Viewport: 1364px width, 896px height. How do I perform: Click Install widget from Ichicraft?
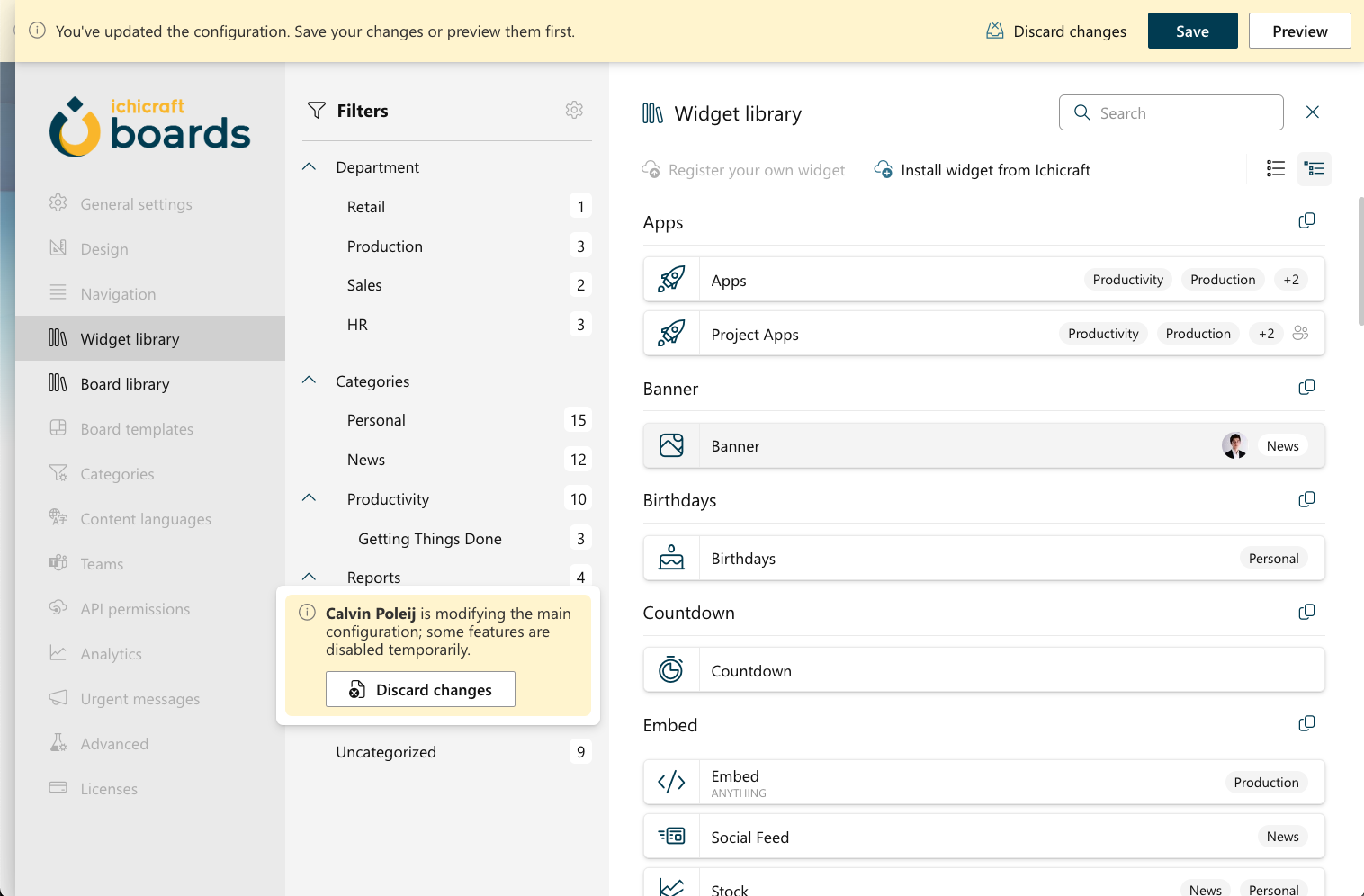click(983, 169)
